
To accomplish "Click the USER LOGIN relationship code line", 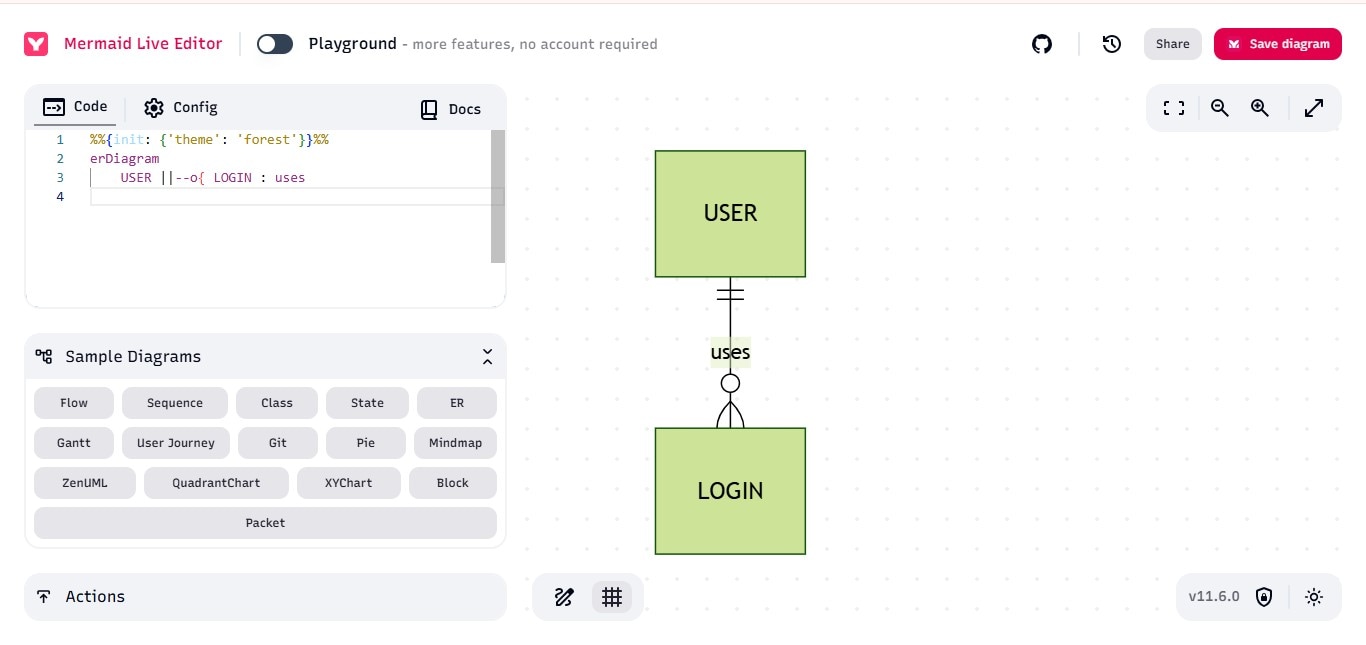I will [x=213, y=178].
